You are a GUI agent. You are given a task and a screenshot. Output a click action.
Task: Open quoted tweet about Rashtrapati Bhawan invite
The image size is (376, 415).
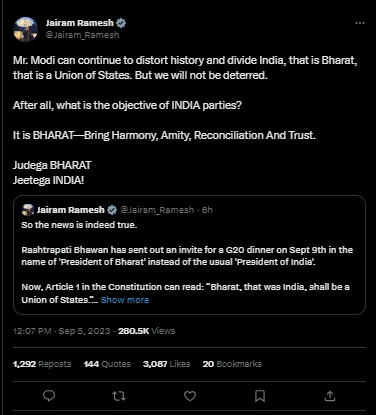(189, 255)
